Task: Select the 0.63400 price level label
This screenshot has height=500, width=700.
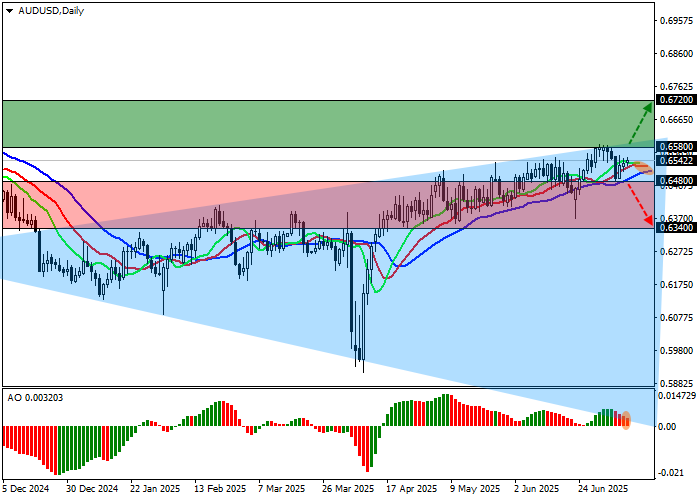Action: tap(677, 228)
